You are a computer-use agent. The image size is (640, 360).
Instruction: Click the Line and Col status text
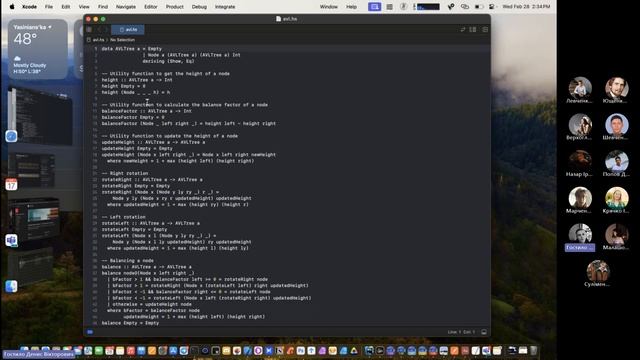(461, 332)
